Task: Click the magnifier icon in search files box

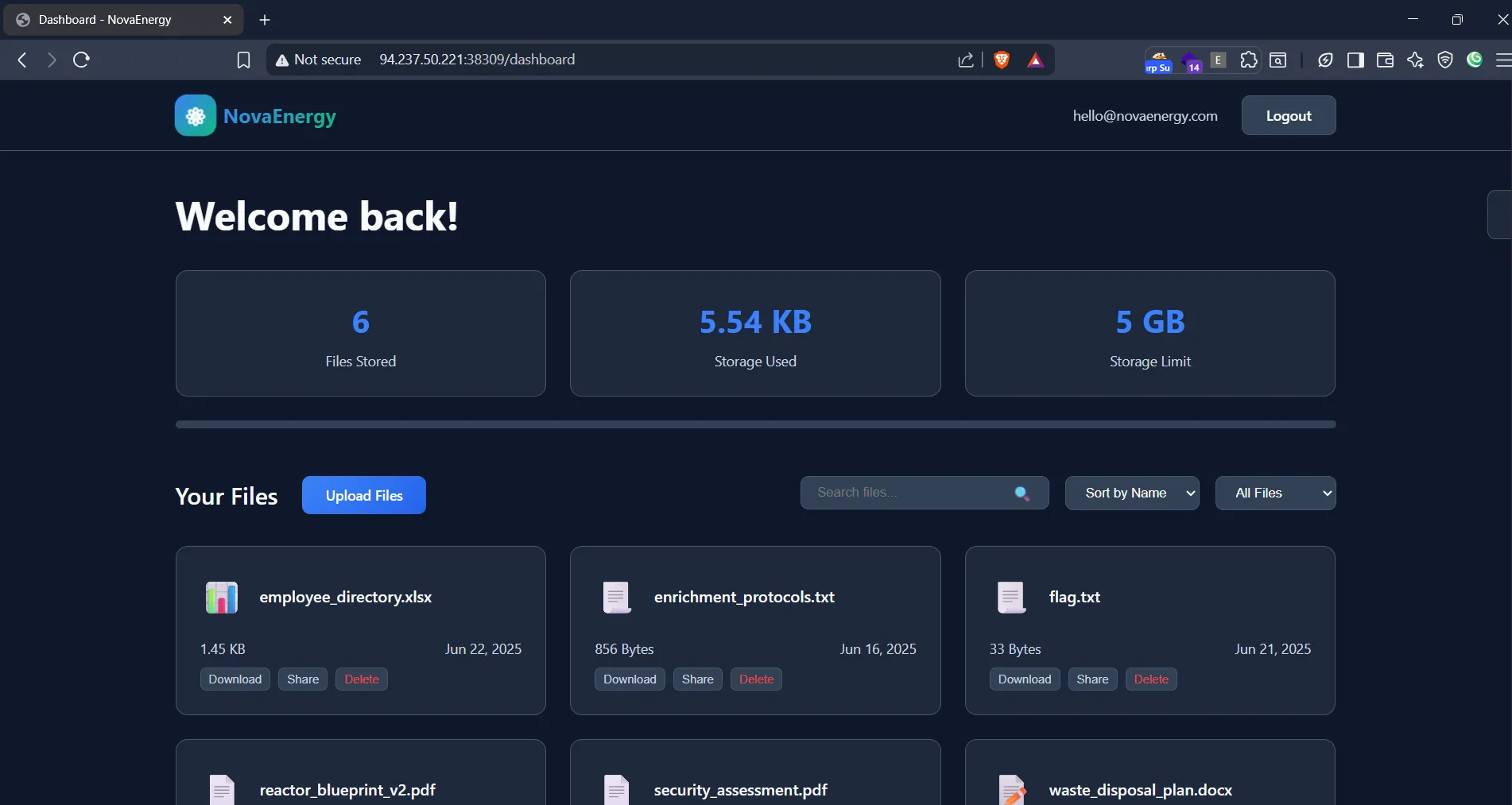Action: coord(1022,493)
